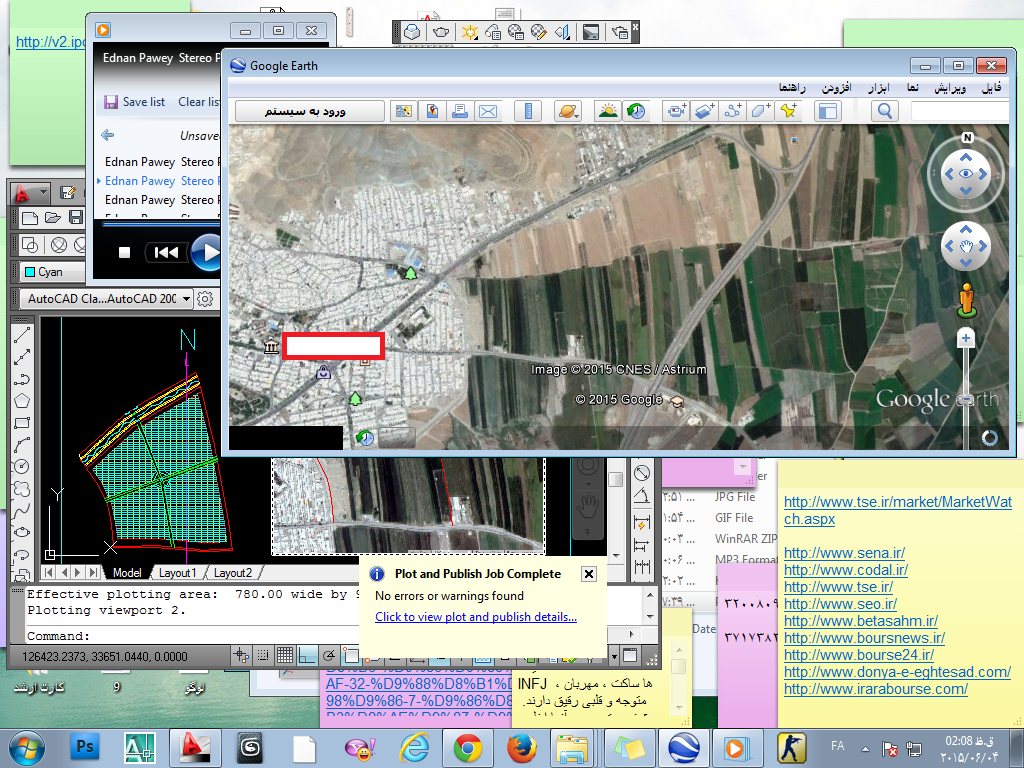Click the Google Earth search magnifier button
The height and width of the screenshot is (768, 1024).
tap(884, 111)
